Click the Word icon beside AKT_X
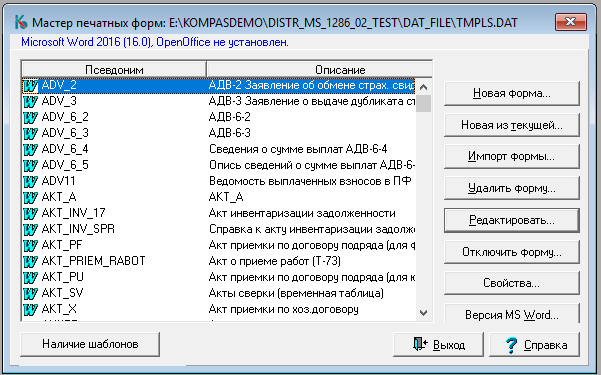 tap(30, 309)
